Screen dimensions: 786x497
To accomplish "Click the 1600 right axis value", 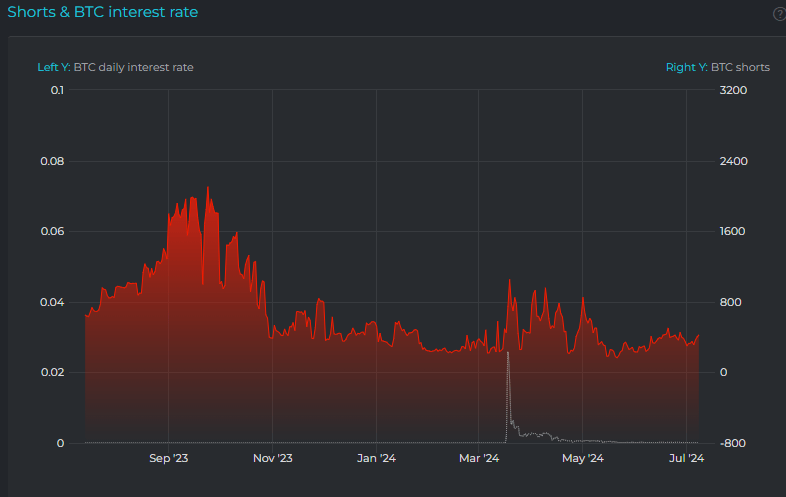I will click(x=733, y=231).
